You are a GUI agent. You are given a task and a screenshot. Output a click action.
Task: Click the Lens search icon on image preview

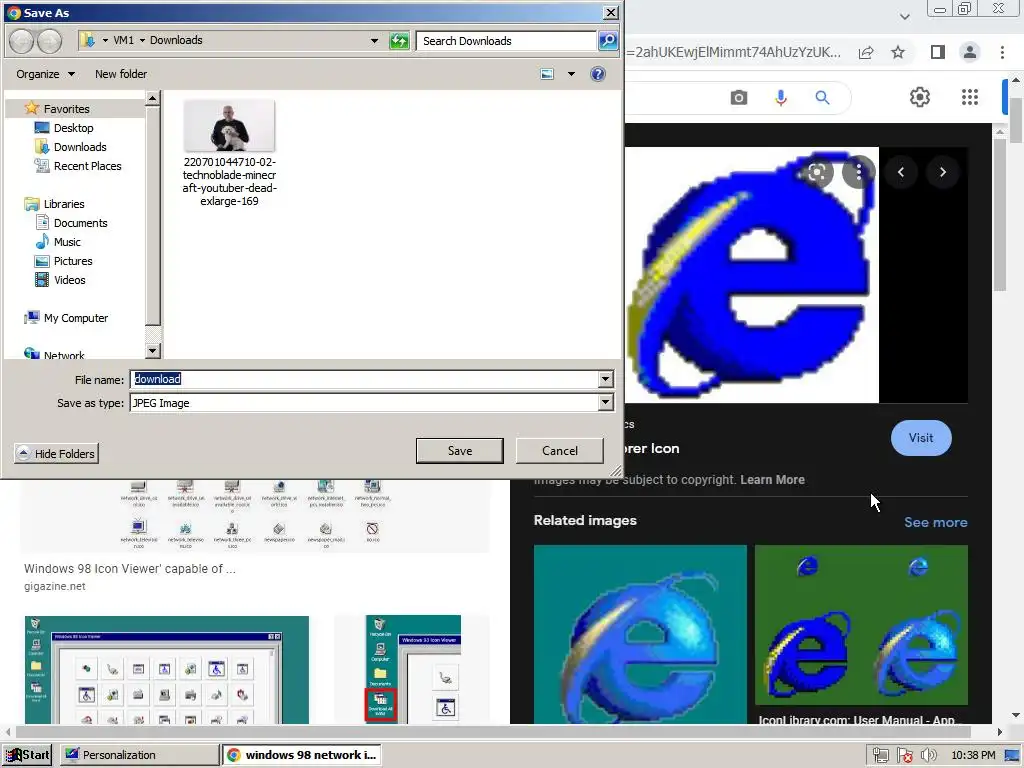point(816,172)
